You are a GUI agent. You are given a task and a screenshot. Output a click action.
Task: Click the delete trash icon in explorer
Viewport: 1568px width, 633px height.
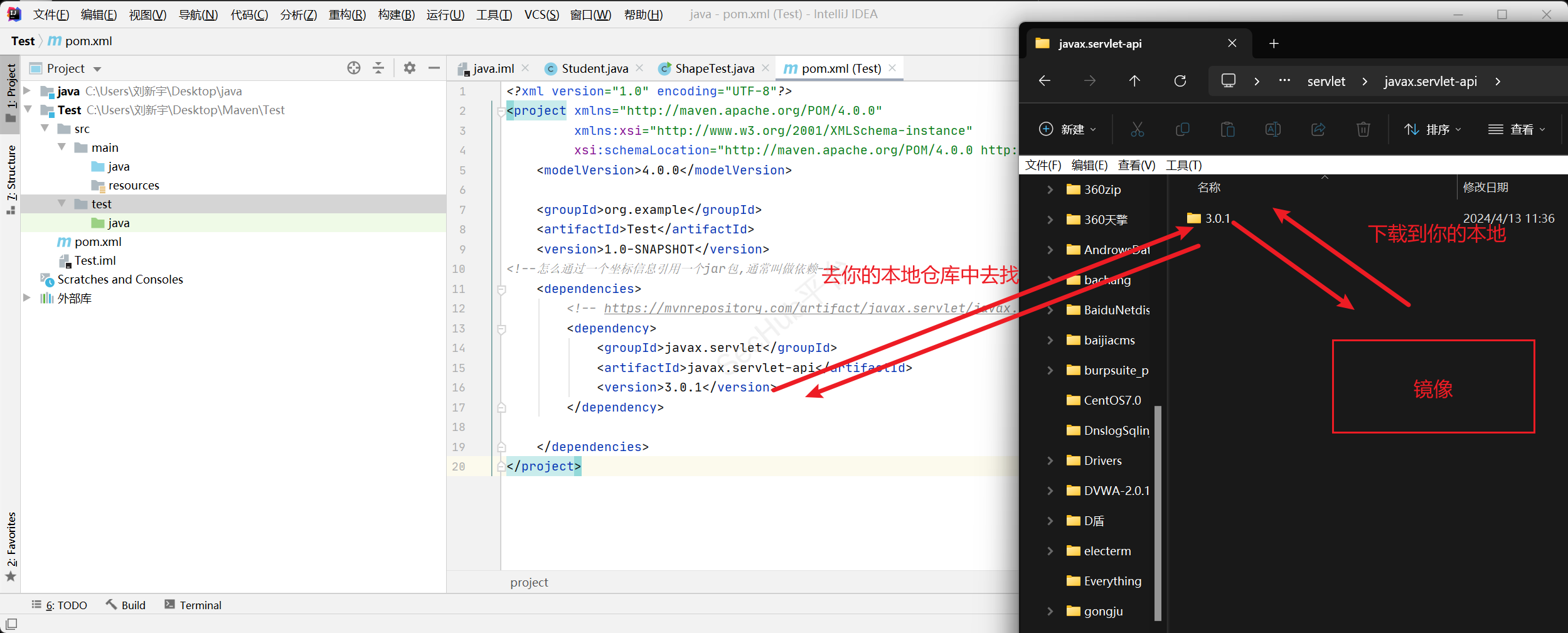(x=1363, y=129)
